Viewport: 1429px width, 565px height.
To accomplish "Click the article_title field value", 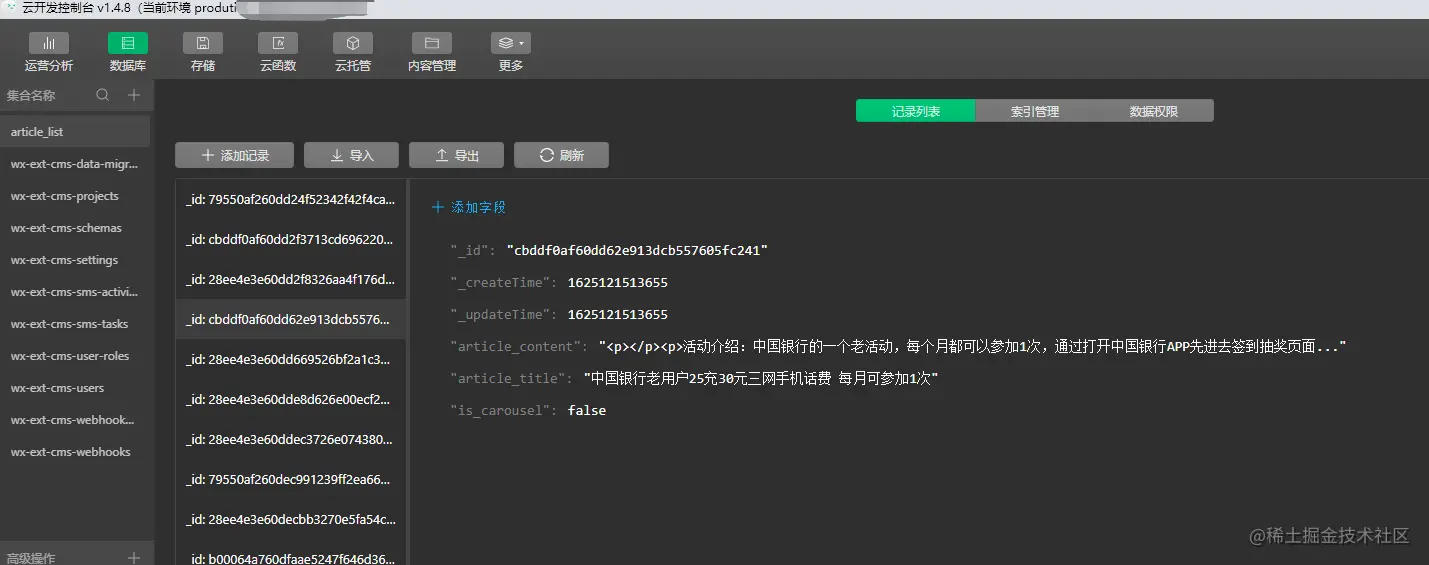I will pos(761,378).
